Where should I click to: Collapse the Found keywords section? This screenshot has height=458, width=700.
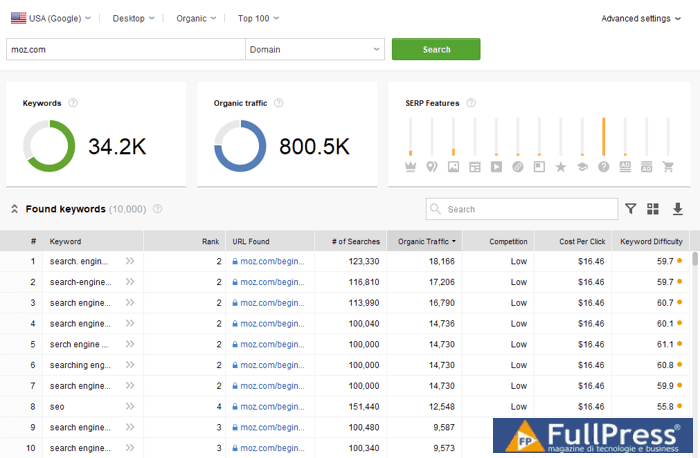click(14, 209)
